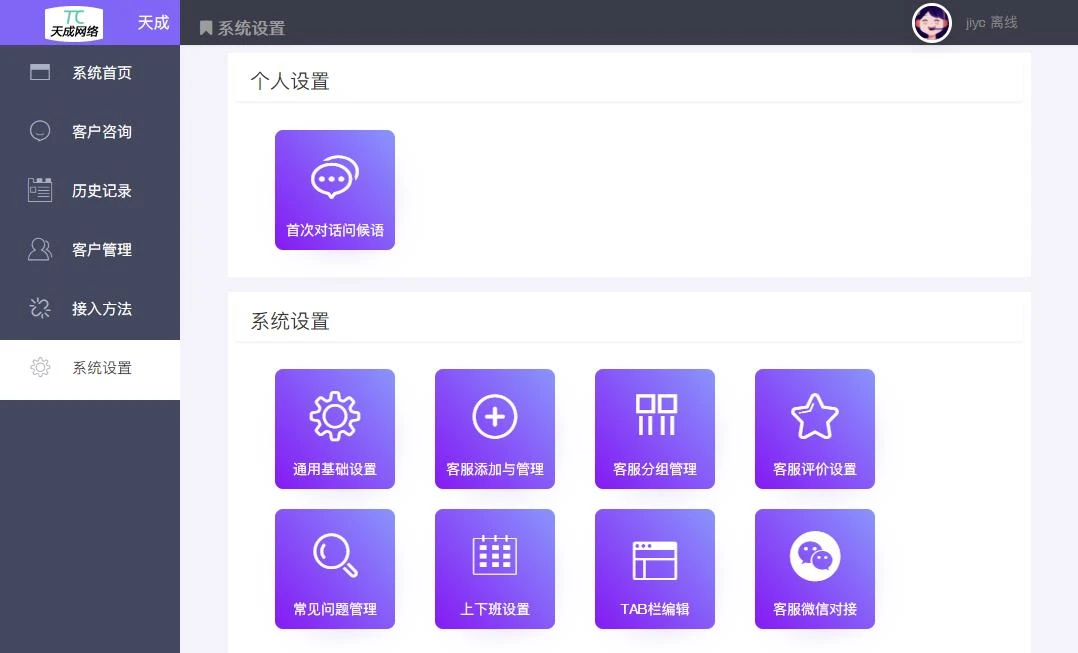The image size is (1078, 653).
Task: Select the 客服评价设置 star icon
Action: click(x=814, y=416)
